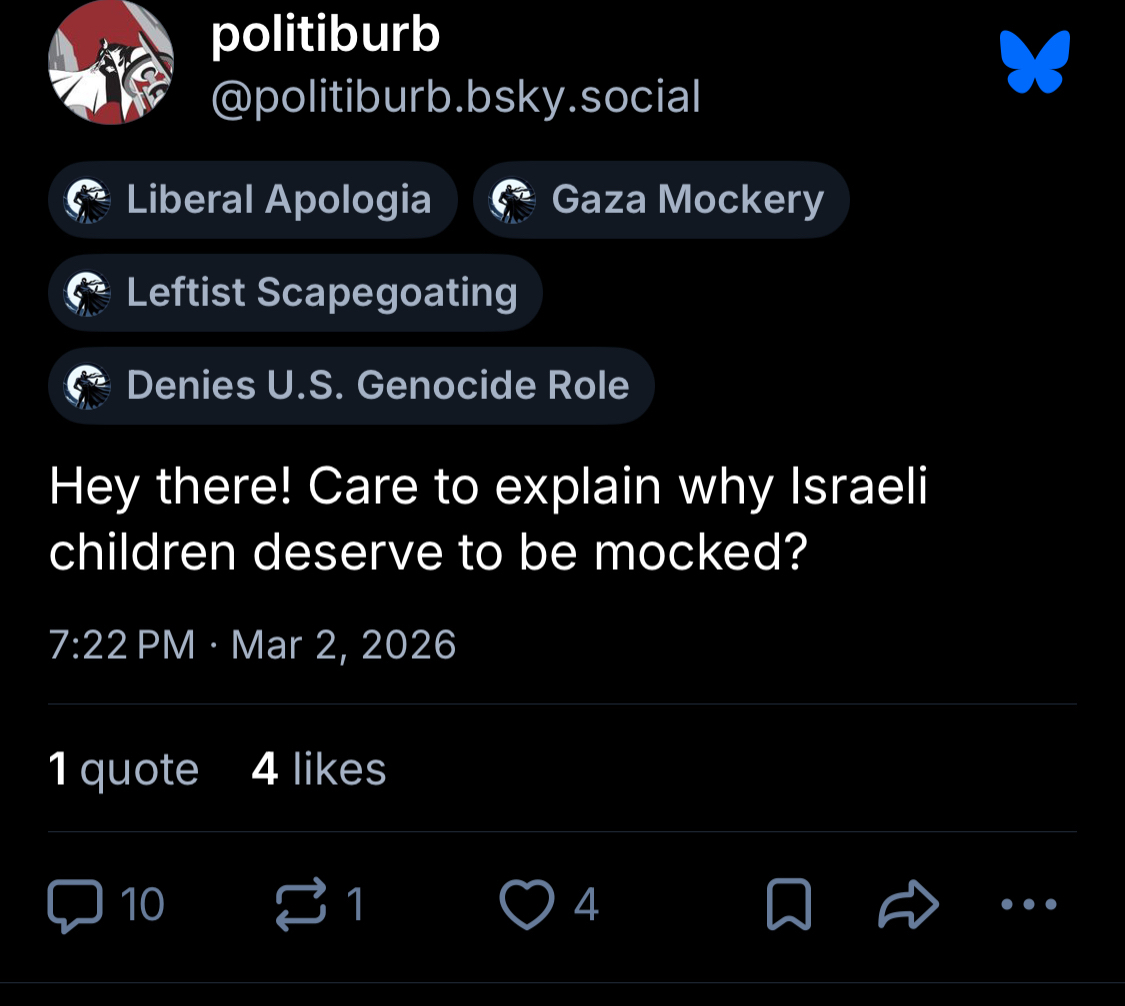
Task: Open the Leftist Scapegoating label
Action: click(321, 293)
